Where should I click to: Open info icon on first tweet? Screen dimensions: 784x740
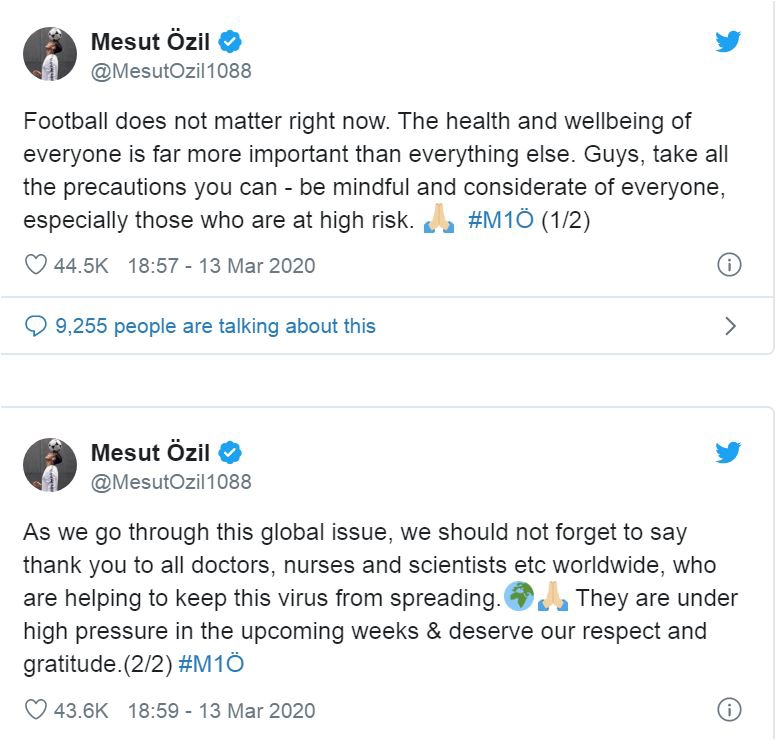(730, 265)
